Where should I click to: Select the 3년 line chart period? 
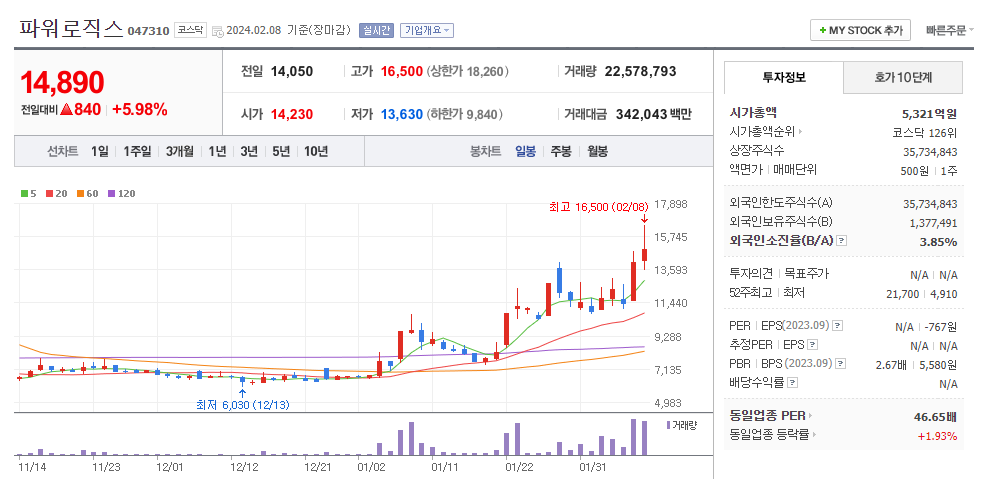pos(249,151)
